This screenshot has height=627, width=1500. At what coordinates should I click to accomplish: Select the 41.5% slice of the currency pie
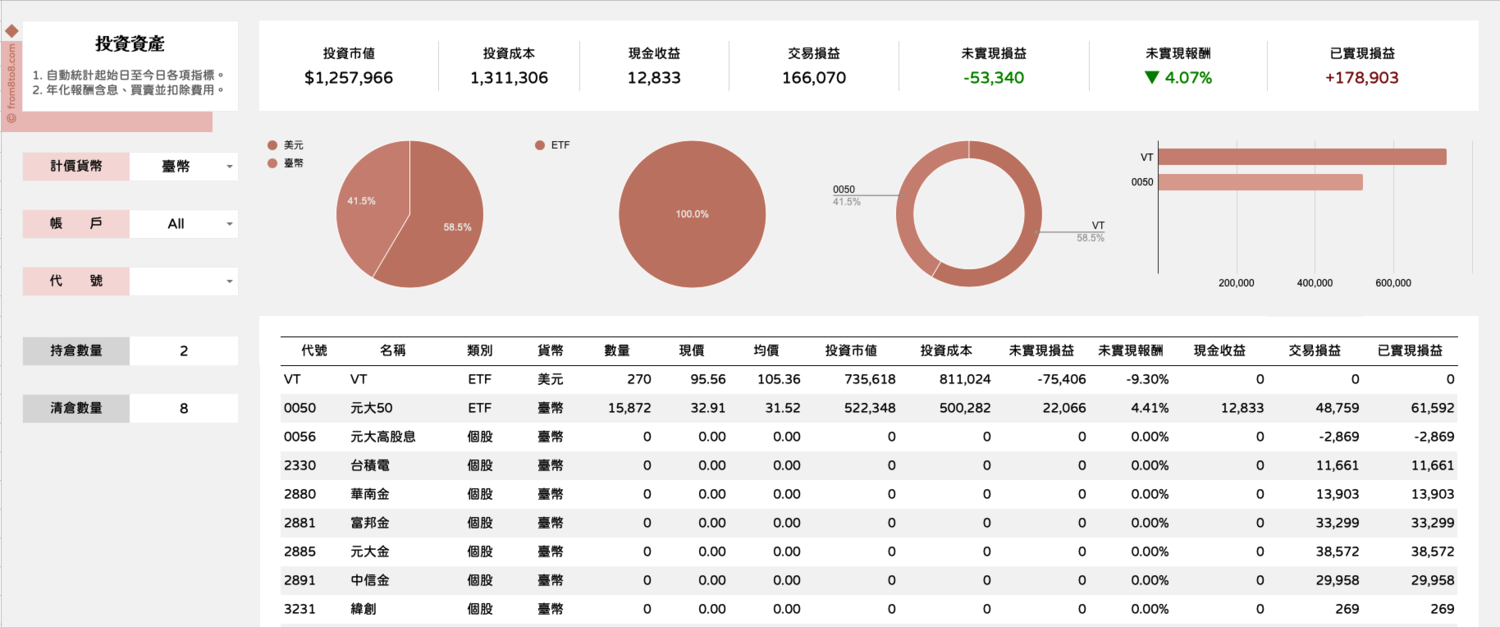[x=365, y=205]
